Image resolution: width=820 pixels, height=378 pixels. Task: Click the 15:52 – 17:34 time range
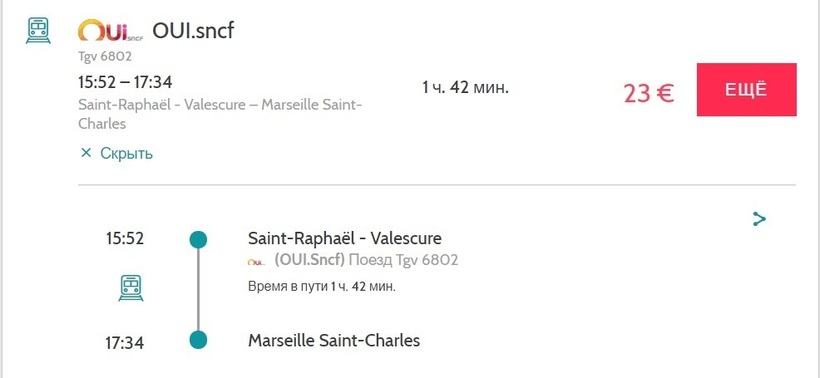coord(125,83)
